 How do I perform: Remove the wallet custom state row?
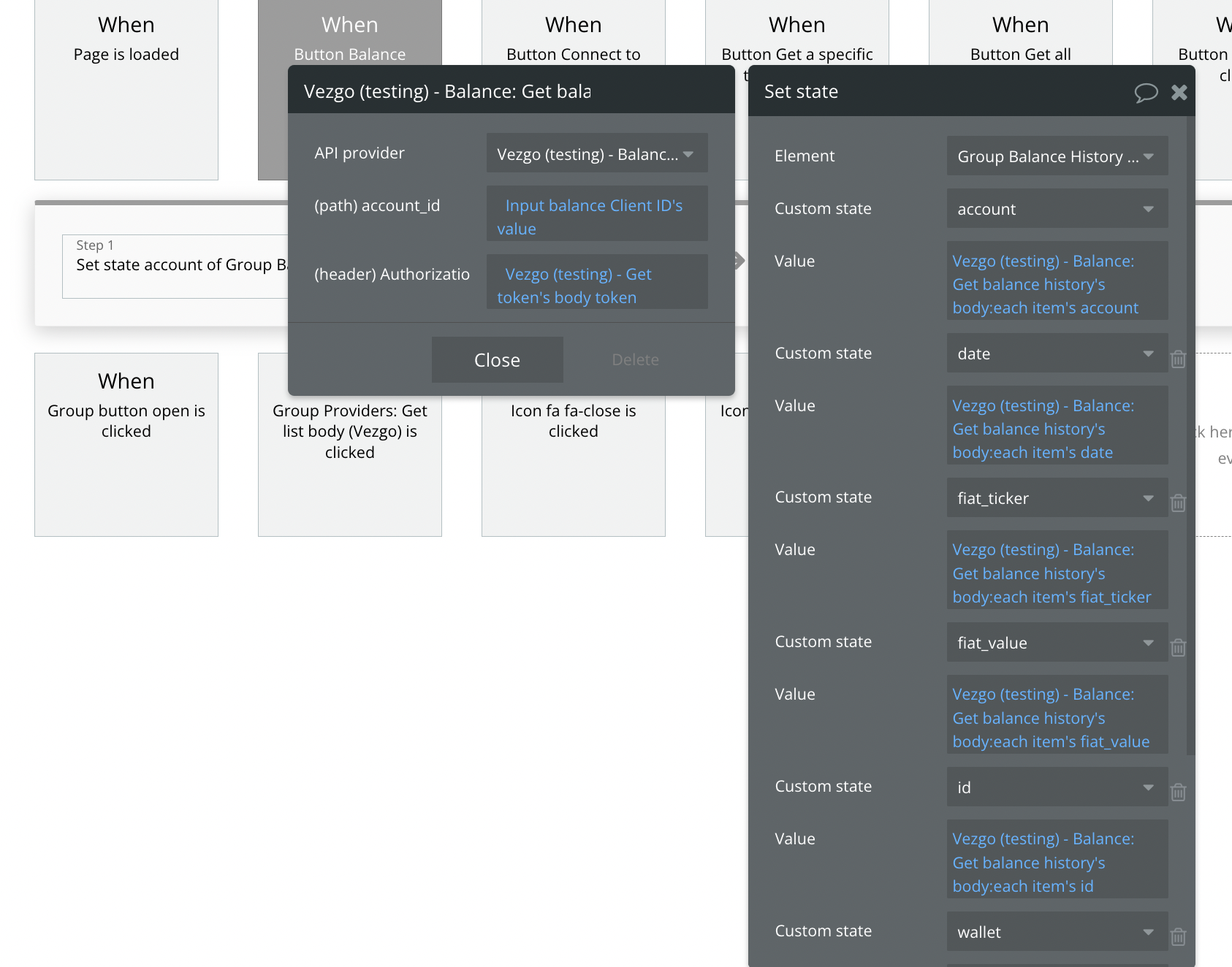[x=1178, y=937]
